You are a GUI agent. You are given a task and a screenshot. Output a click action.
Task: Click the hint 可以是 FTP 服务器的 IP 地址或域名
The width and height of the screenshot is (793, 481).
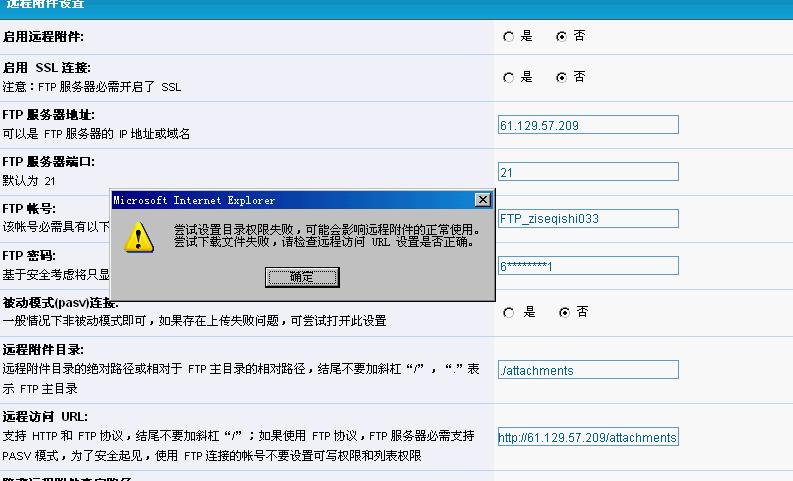click(96, 134)
